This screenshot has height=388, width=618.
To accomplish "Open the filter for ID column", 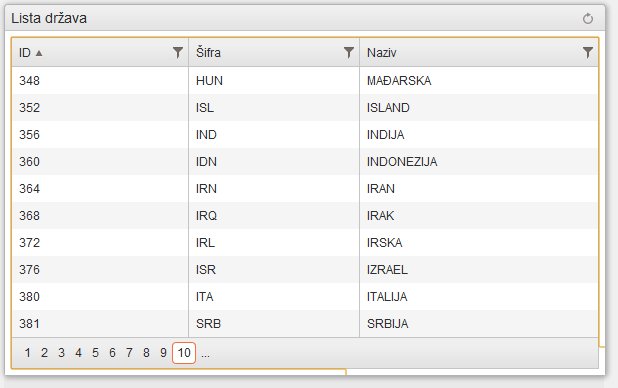I will click(178, 52).
